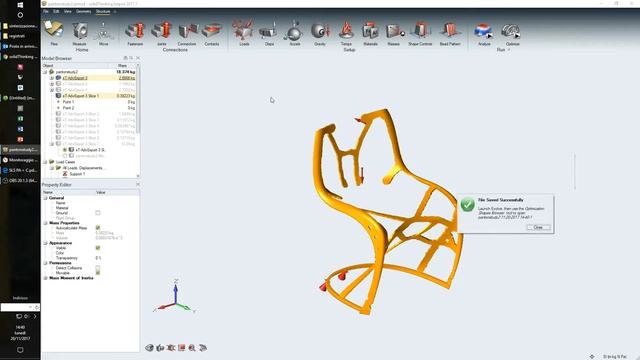Launch the Optimize tool

pos(511,31)
